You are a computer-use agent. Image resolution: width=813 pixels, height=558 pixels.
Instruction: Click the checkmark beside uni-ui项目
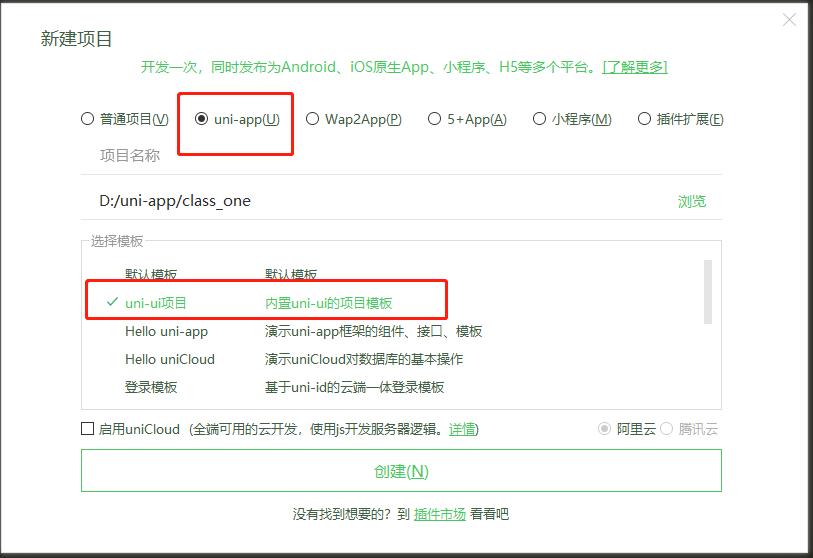click(x=112, y=302)
